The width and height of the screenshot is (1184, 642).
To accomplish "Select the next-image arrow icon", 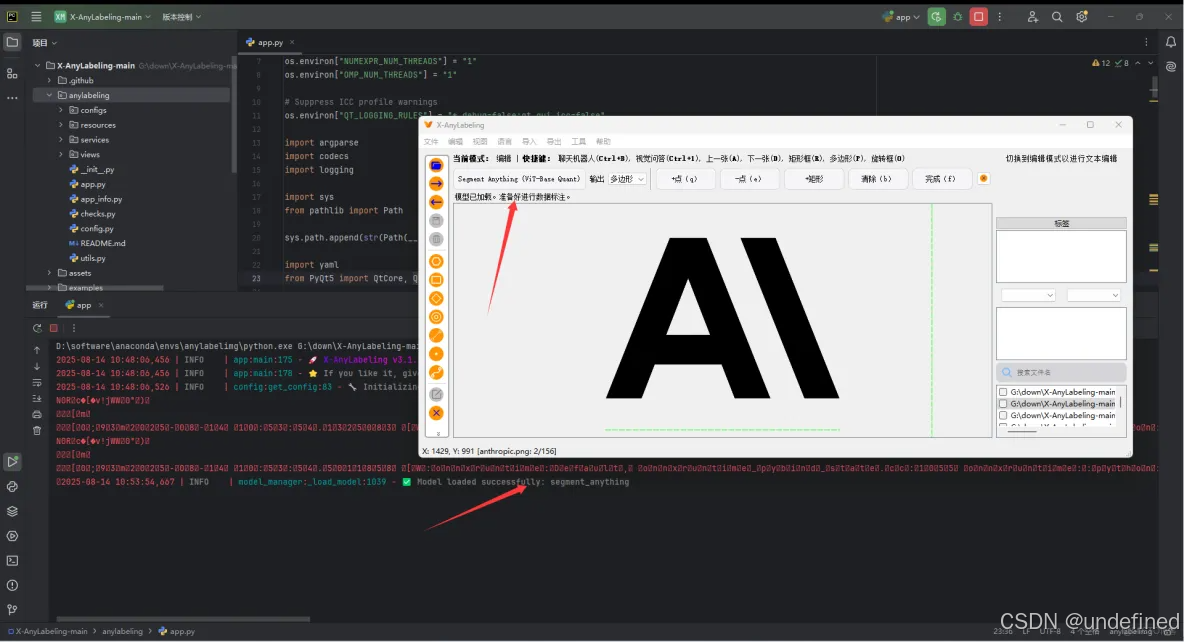I will point(437,183).
